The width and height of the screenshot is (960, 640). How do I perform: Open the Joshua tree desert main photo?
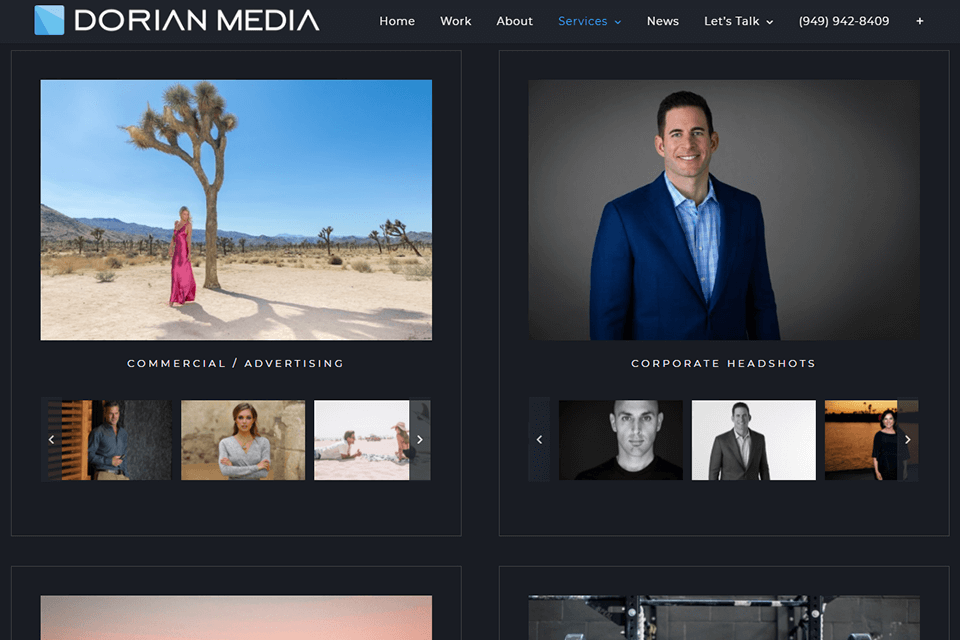point(236,209)
